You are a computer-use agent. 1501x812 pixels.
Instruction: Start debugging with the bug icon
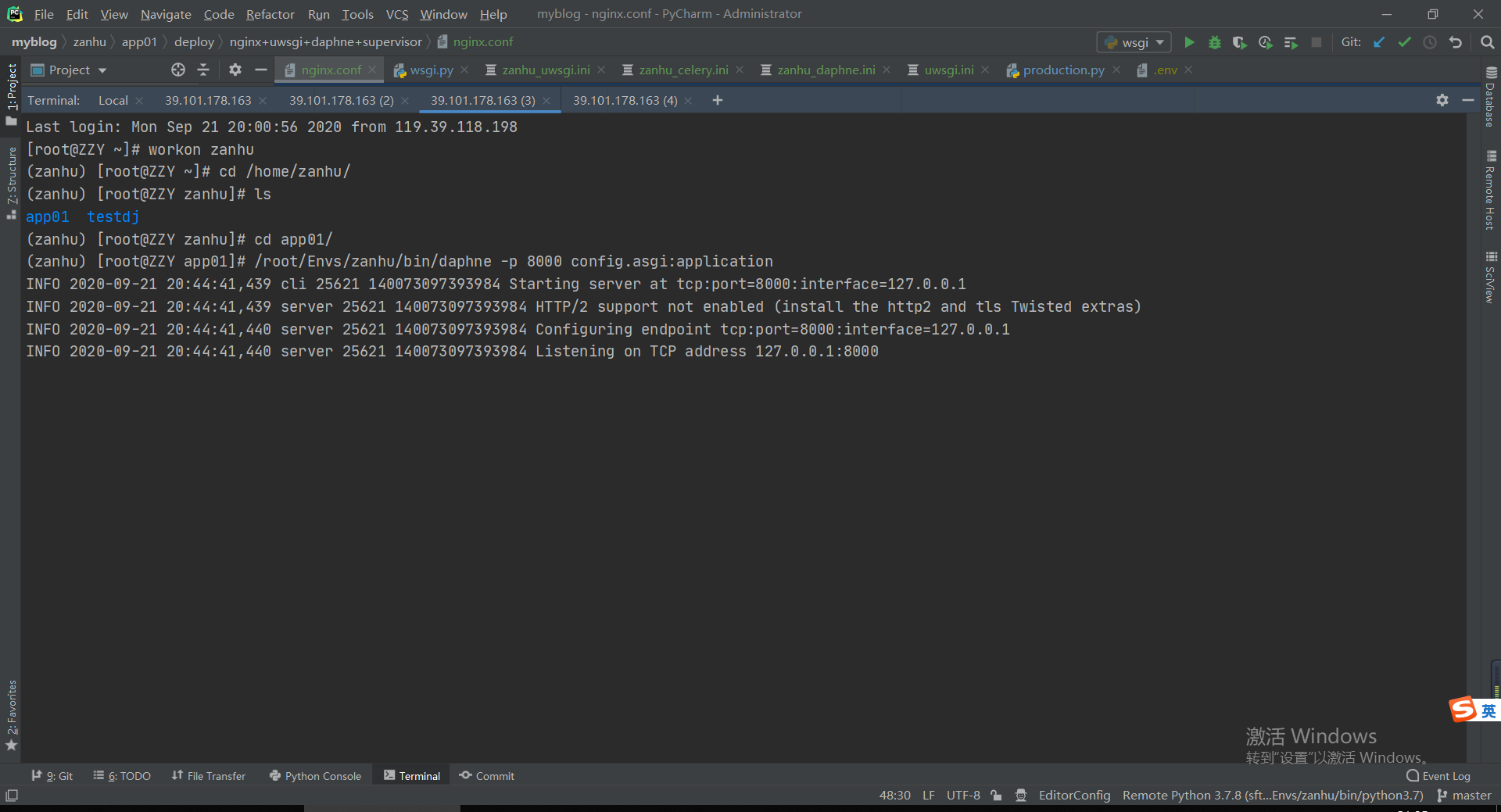[1214, 42]
